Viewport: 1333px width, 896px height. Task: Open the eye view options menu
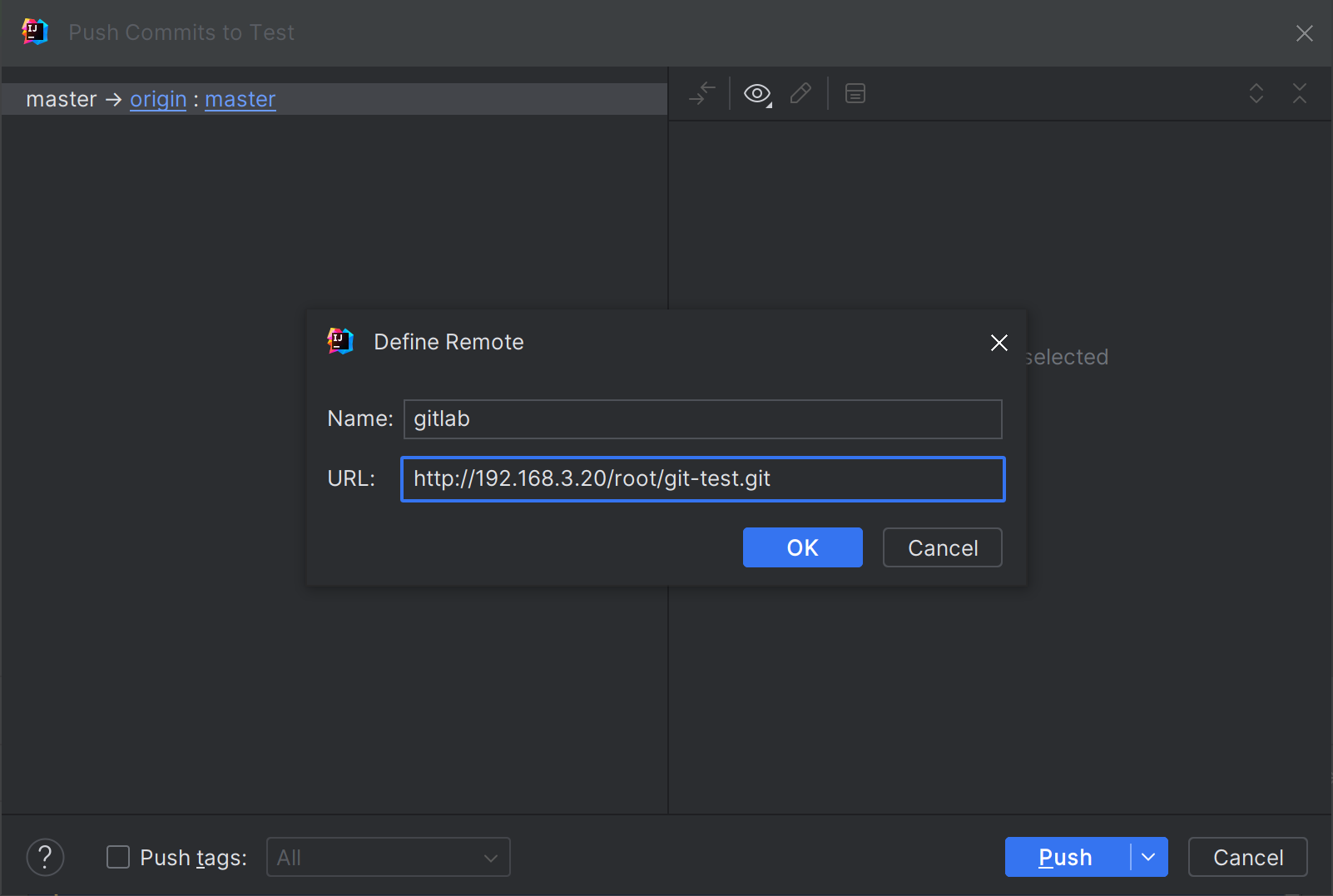[757, 94]
